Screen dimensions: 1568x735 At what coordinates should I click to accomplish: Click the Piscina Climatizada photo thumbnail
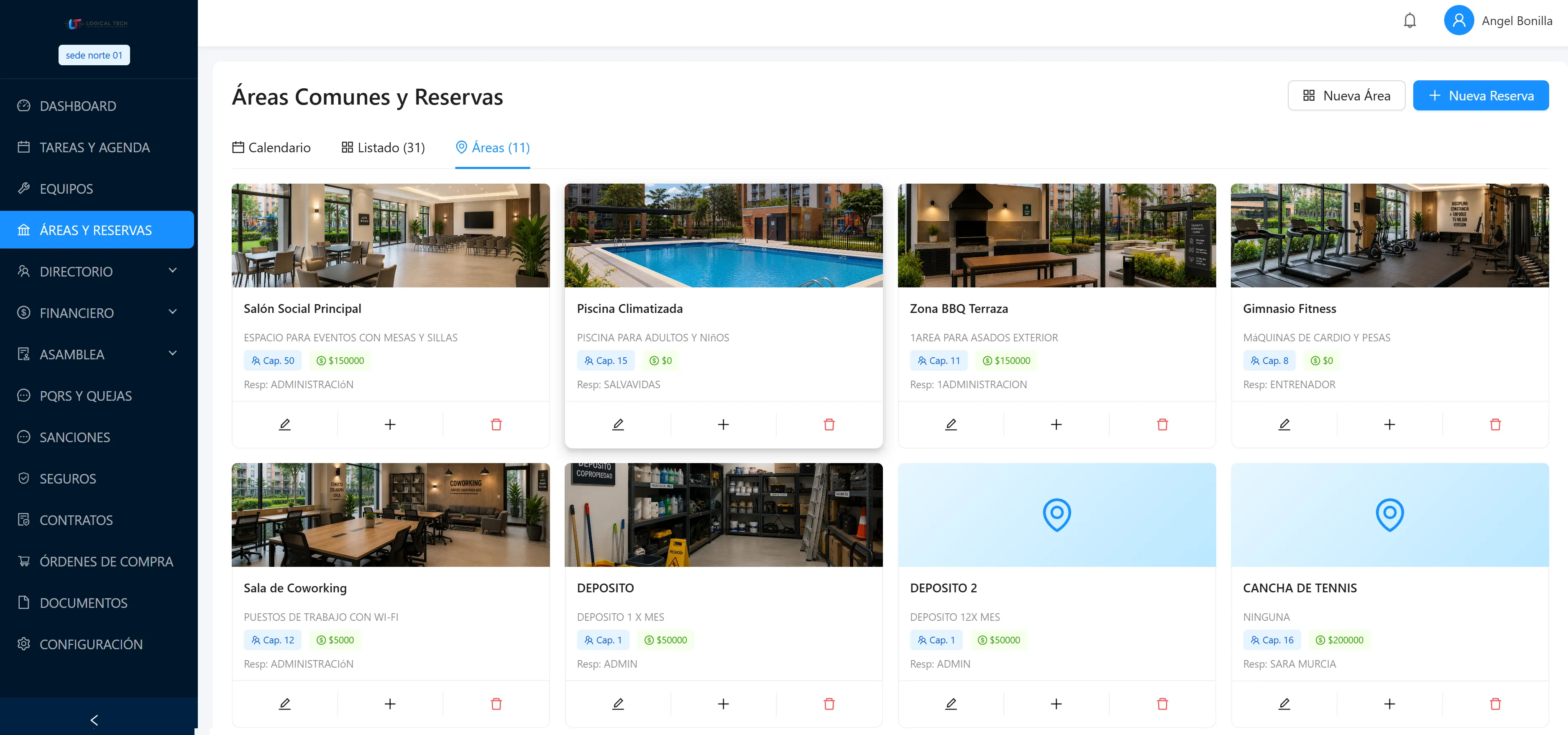[x=723, y=236]
